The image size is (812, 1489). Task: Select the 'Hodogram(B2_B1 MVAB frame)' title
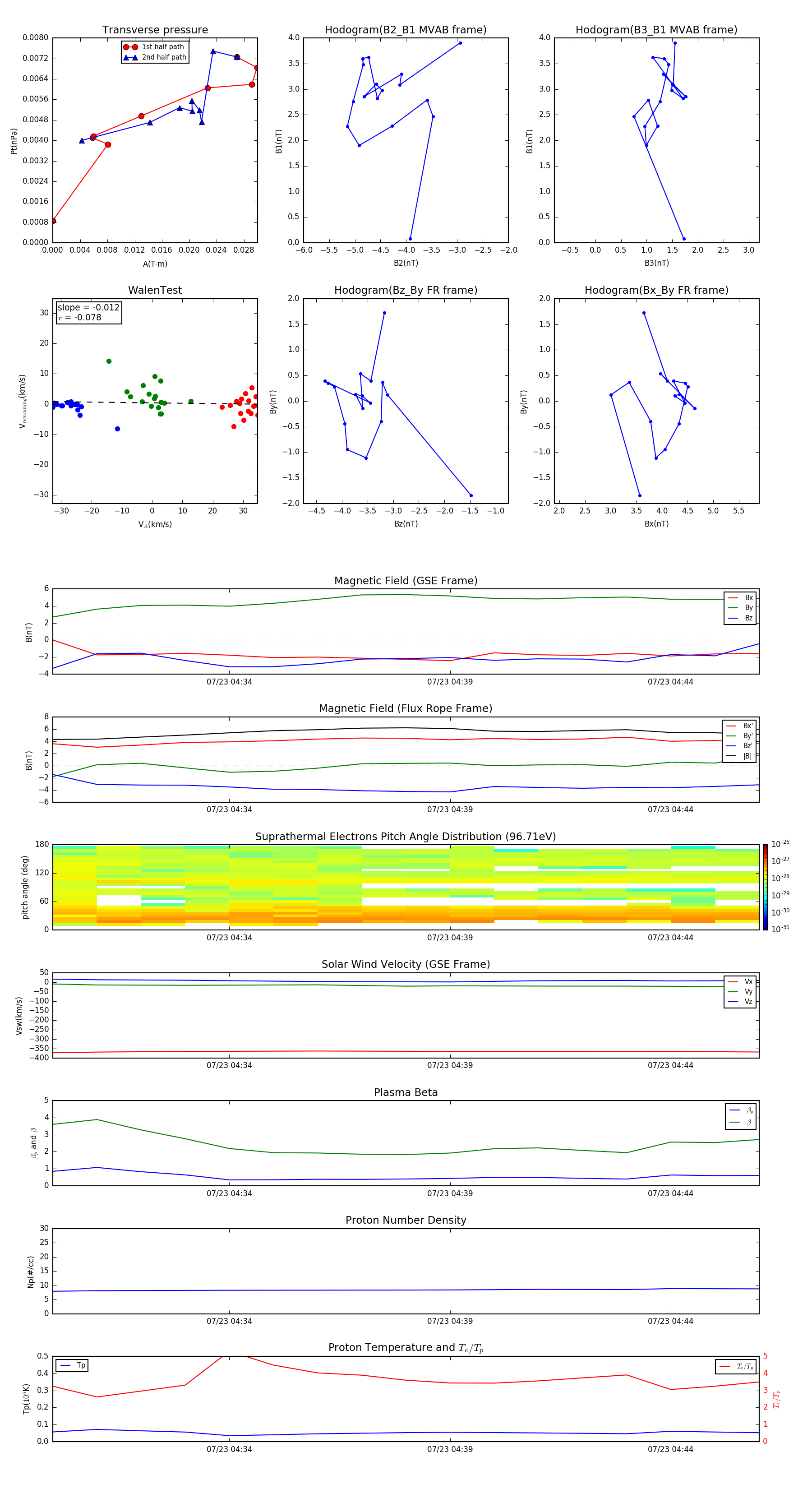406,30
